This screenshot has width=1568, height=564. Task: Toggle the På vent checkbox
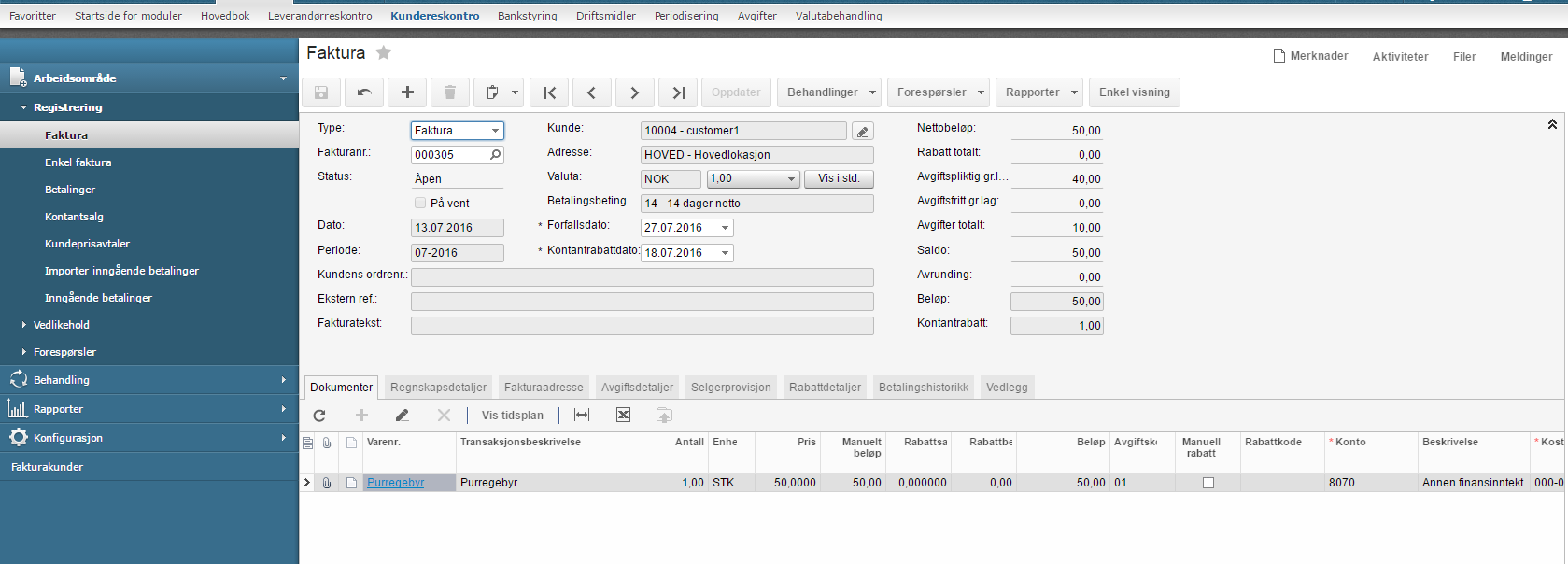(x=420, y=203)
